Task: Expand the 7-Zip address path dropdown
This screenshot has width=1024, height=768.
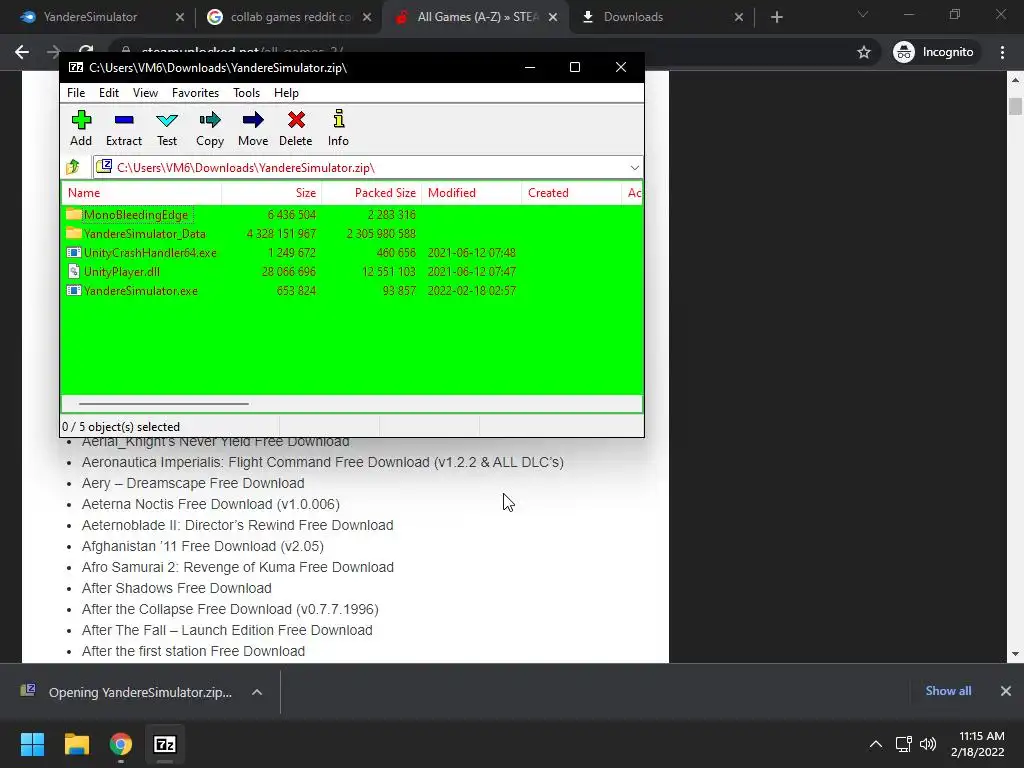Action: point(634,168)
